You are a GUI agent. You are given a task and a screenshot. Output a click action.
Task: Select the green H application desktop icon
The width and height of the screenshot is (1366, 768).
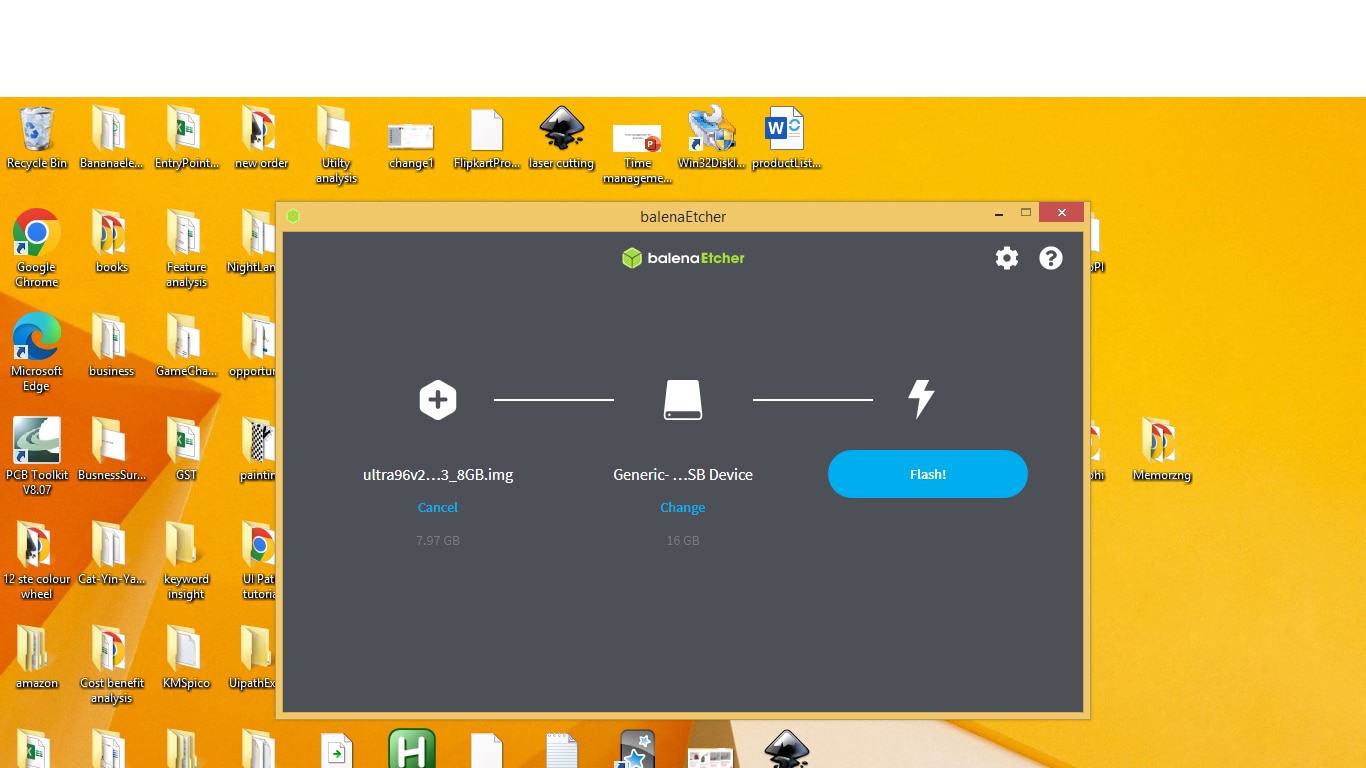click(412, 749)
